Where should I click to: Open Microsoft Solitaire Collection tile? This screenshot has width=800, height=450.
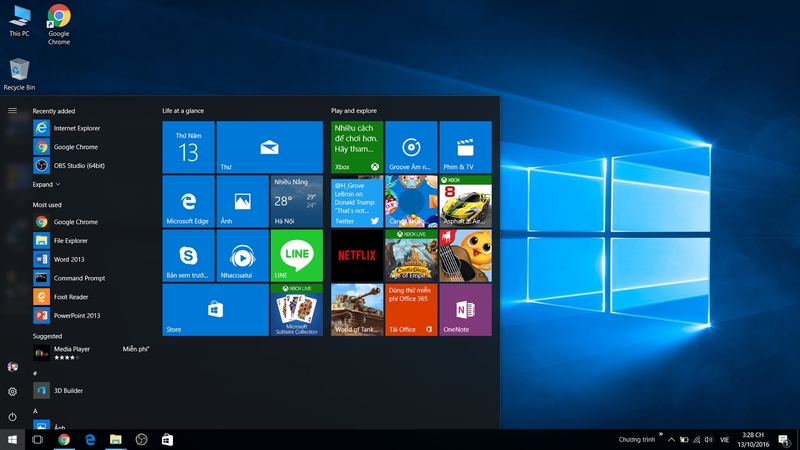coord(296,310)
